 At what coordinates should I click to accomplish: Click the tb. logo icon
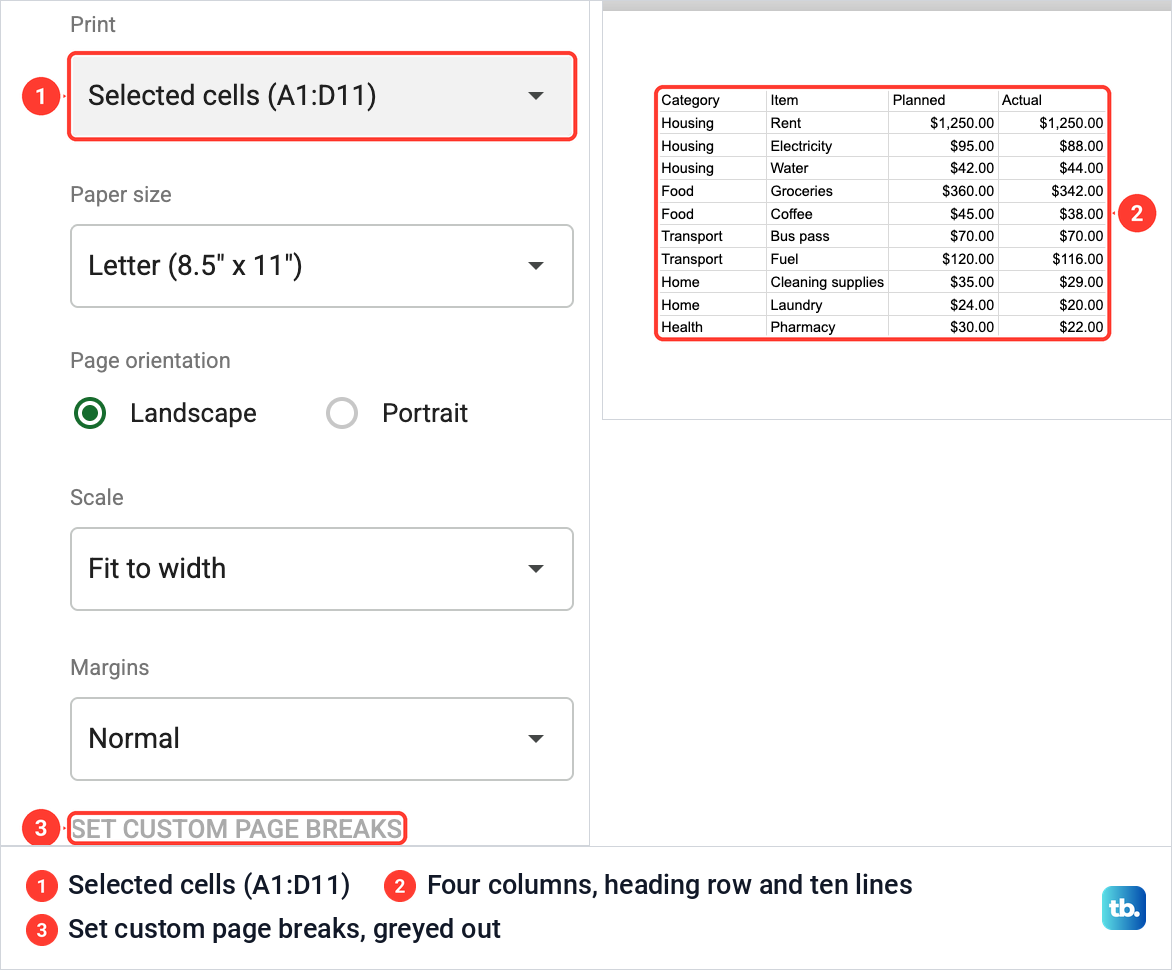pos(1123,908)
